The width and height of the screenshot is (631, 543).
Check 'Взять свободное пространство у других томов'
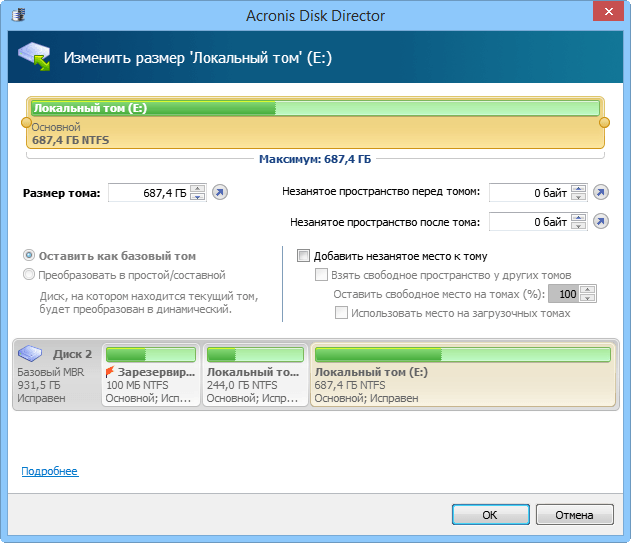pos(321,275)
